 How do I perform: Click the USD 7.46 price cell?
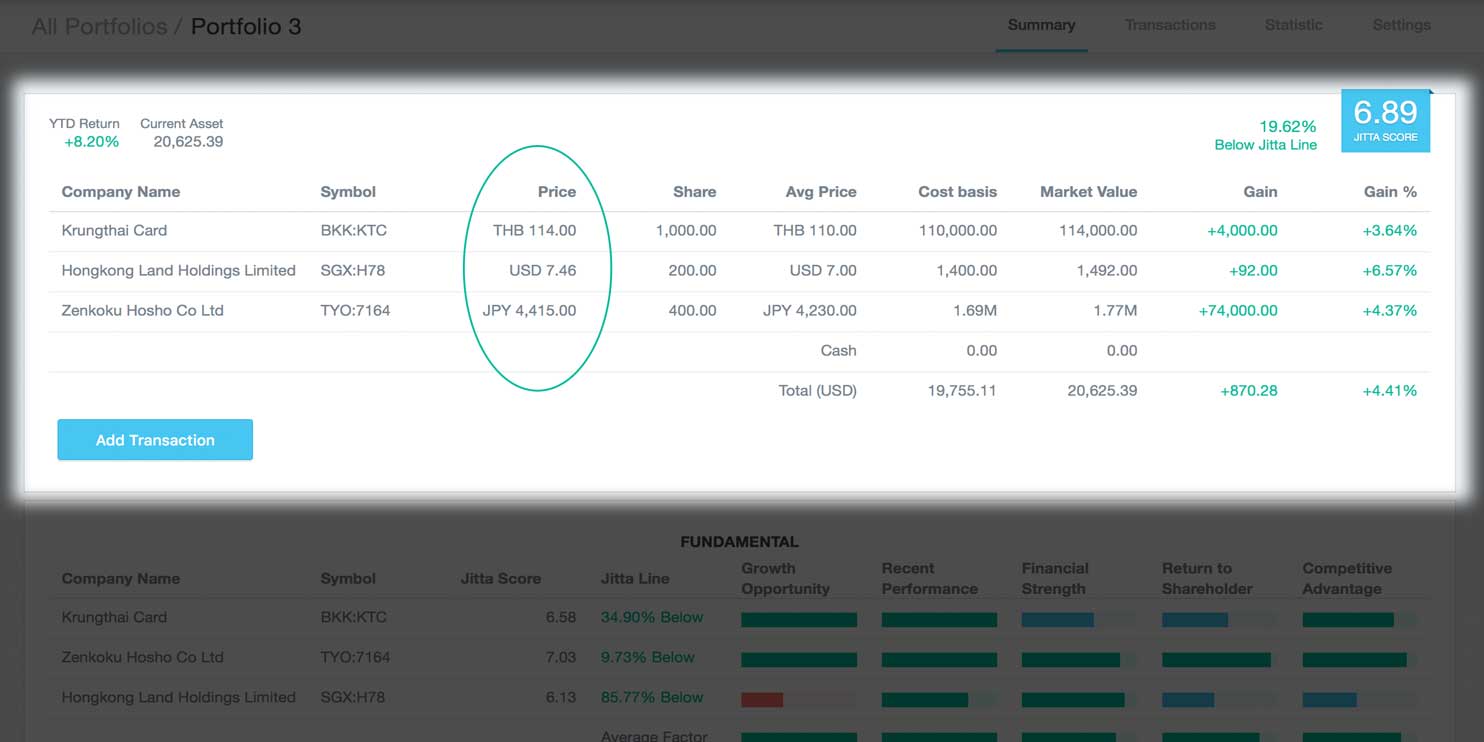pos(541,271)
